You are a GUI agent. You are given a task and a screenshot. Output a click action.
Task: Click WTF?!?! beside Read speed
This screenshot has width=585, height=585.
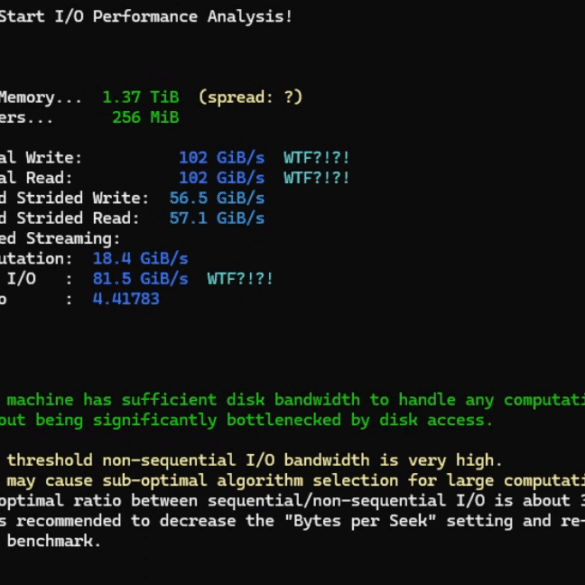tap(316, 178)
